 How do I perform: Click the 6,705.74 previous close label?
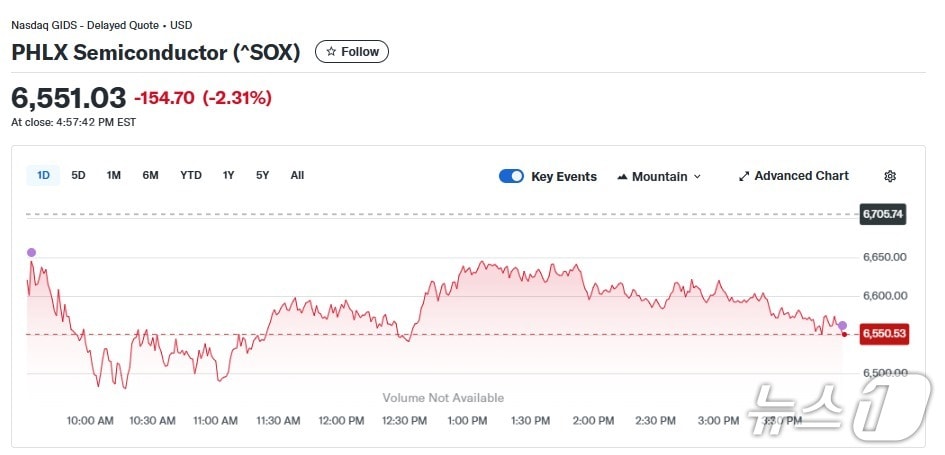(x=883, y=214)
